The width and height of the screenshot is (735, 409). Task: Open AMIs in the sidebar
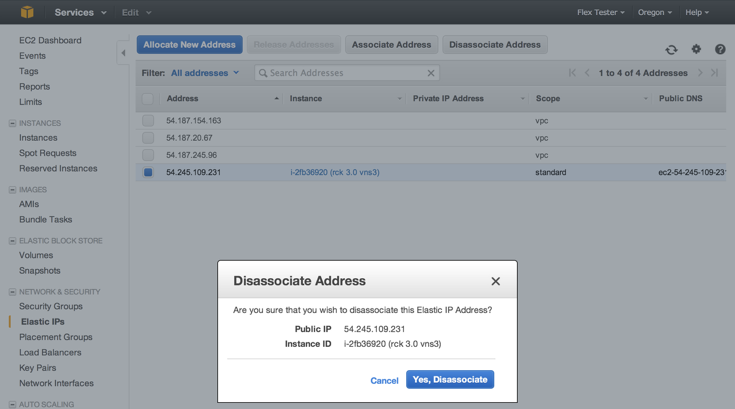coord(29,204)
